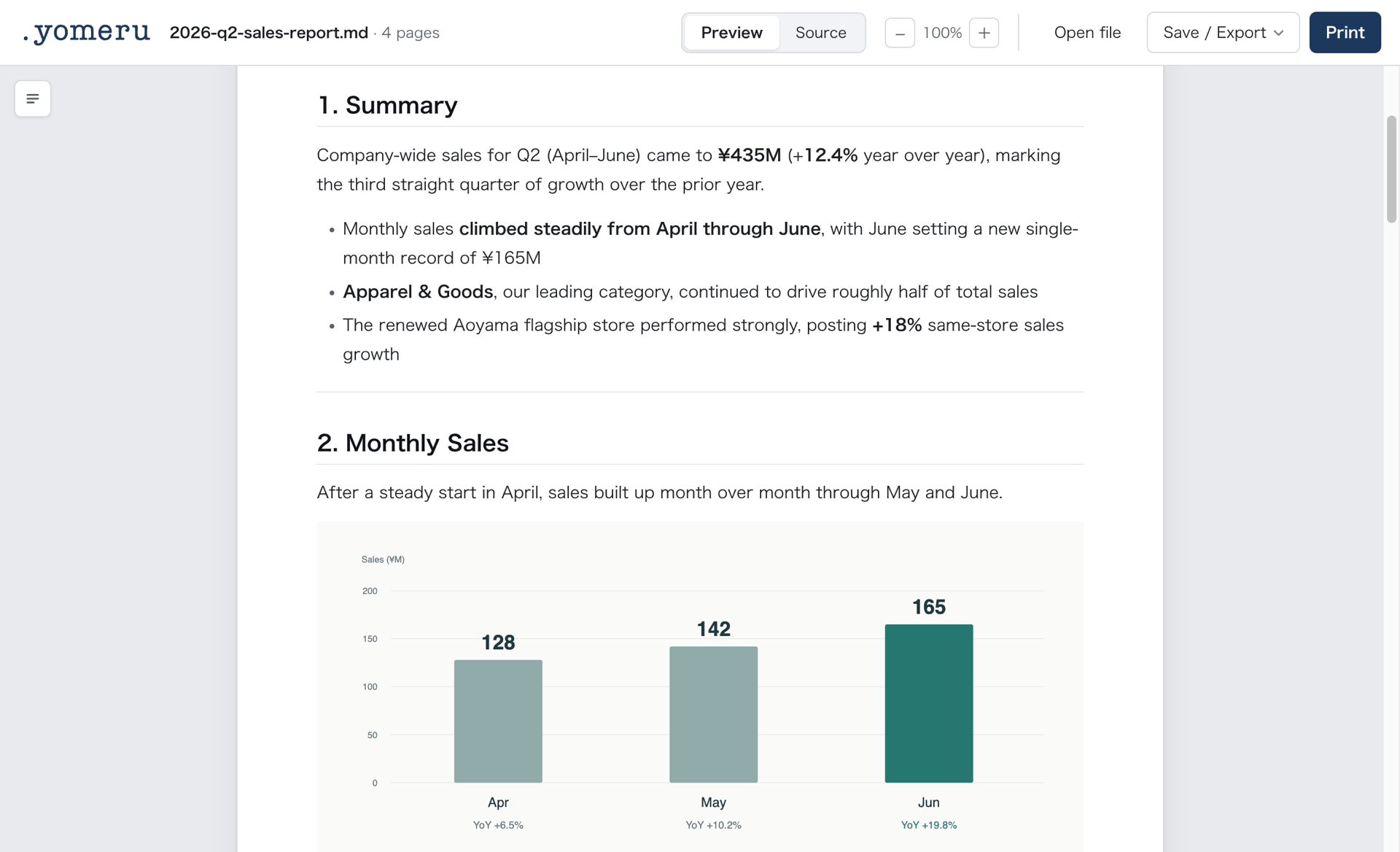Image resolution: width=1400 pixels, height=852 pixels.
Task: Click the 128 value label above Apr
Action: click(x=498, y=643)
